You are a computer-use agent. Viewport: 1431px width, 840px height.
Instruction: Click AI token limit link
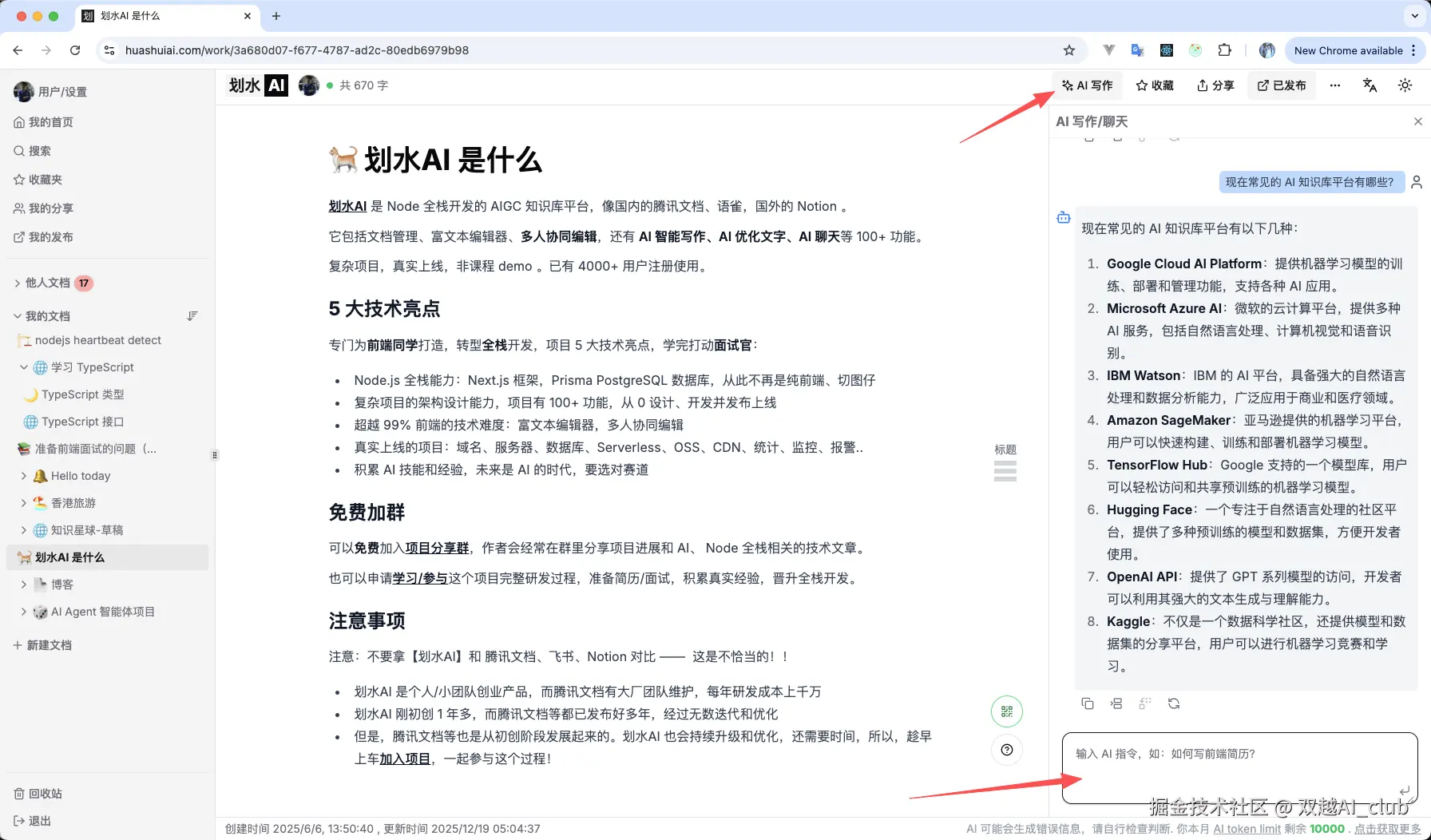(x=1247, y=829)
